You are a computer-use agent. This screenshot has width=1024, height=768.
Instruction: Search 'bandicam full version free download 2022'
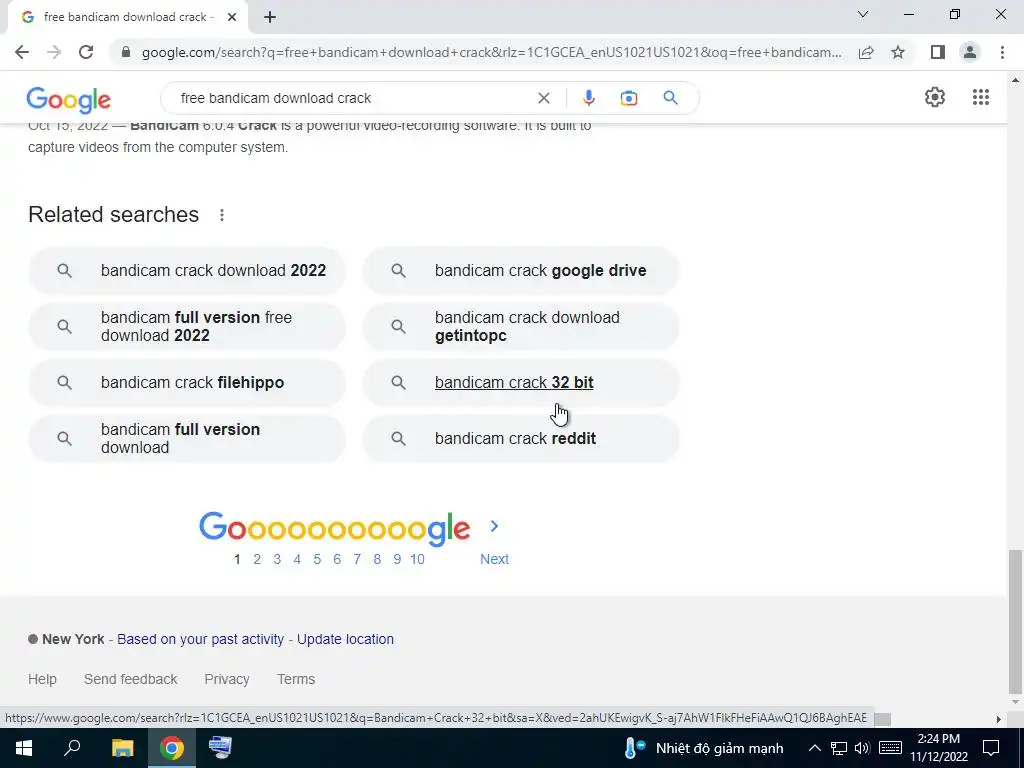click(187, 327)
